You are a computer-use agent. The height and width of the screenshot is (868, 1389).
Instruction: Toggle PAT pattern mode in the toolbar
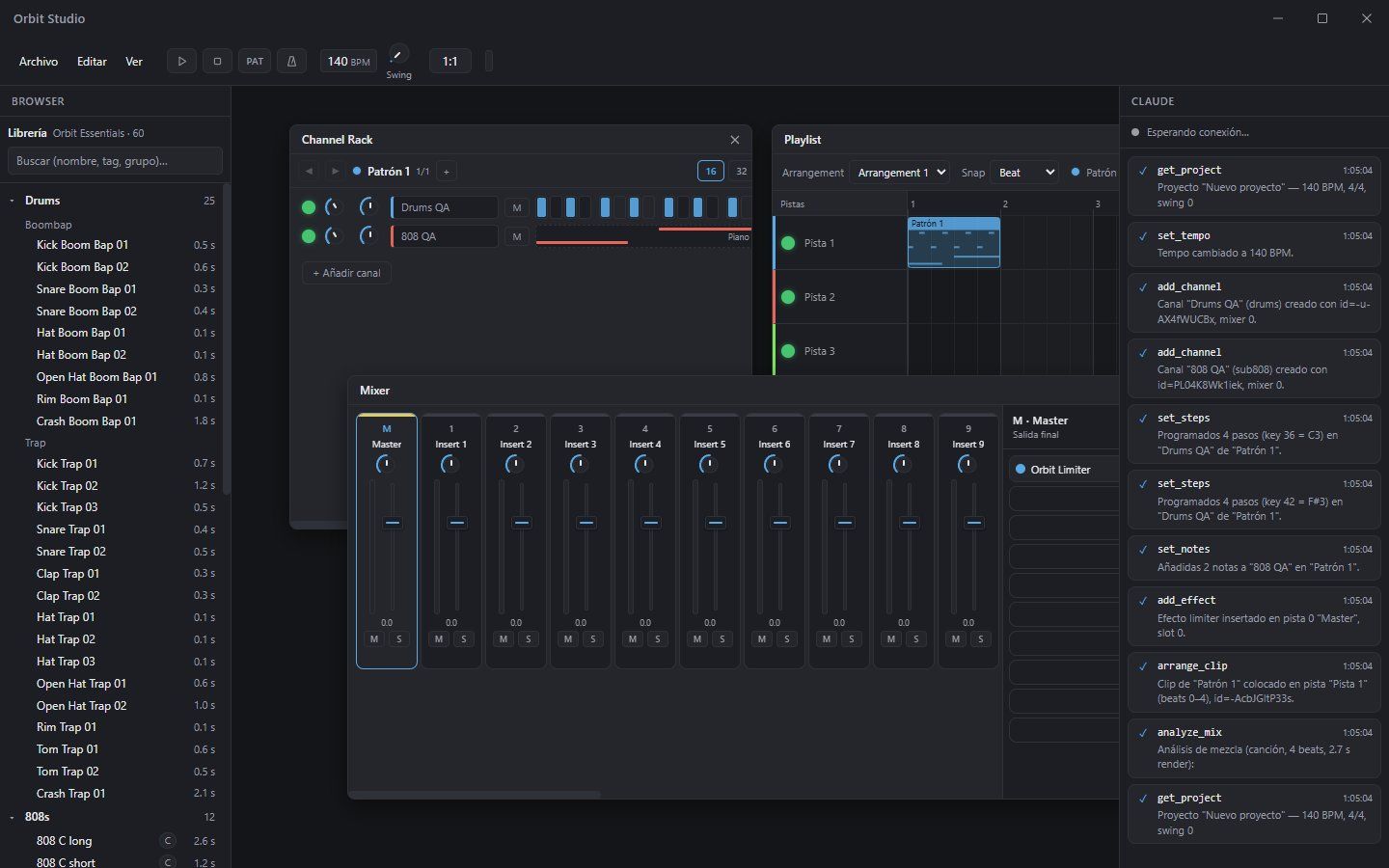pyautogui.click(x=255, y=61)
